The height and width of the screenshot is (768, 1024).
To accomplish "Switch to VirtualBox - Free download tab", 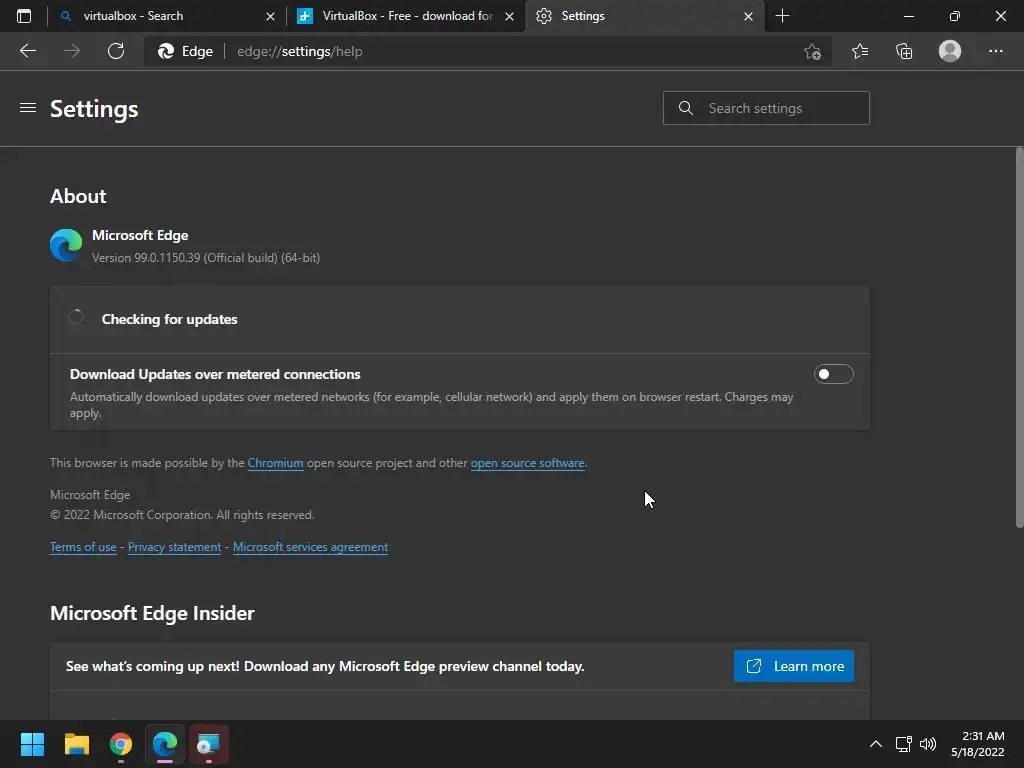I will coord(405,16).
